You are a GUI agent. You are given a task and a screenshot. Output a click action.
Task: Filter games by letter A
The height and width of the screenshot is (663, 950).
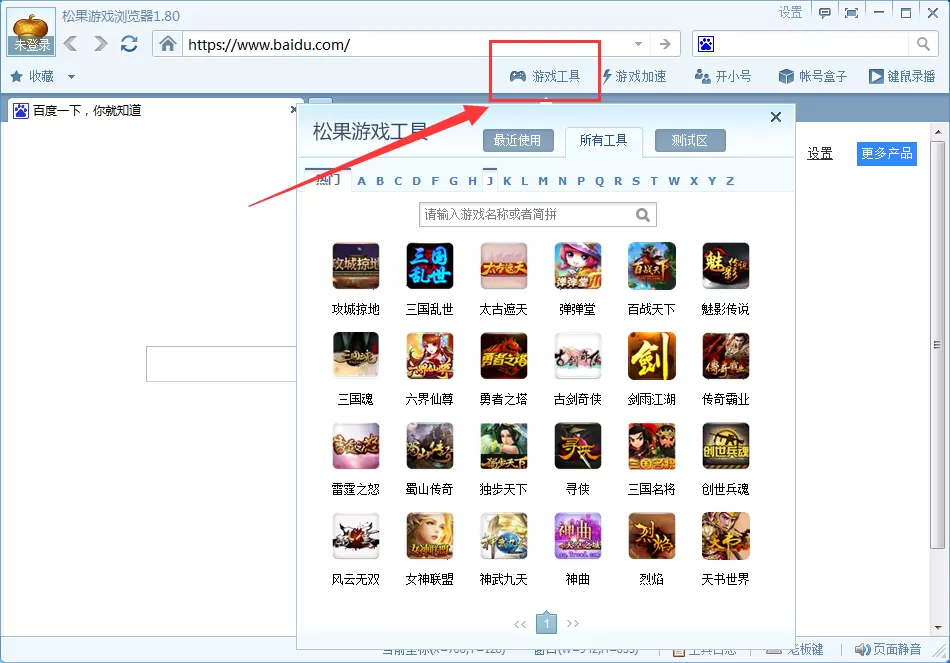click(362, 181)
